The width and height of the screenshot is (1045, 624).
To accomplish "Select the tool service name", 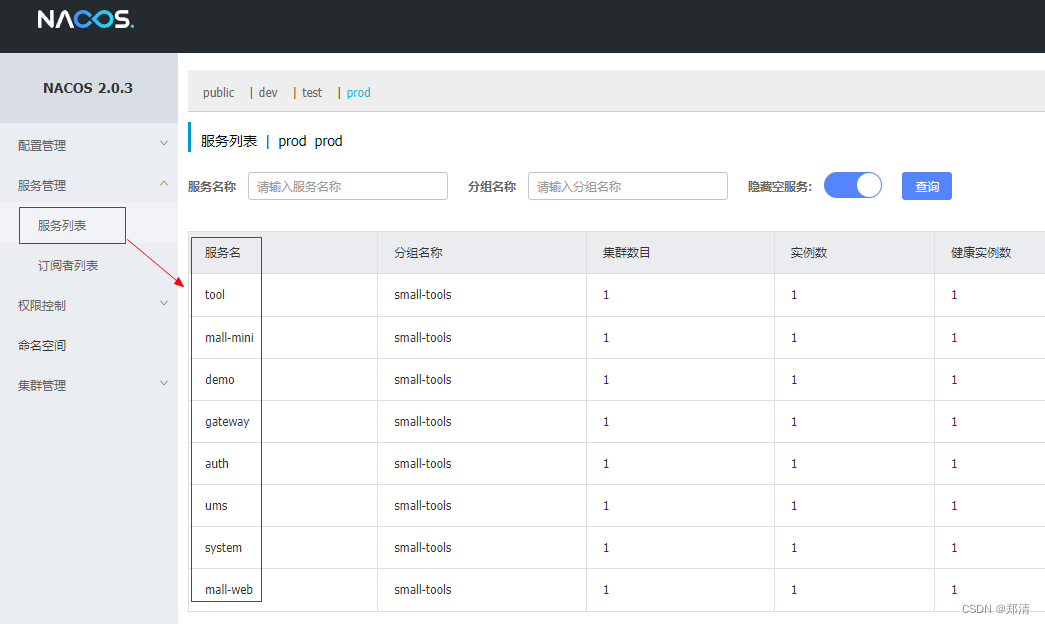I will [215, 295].
